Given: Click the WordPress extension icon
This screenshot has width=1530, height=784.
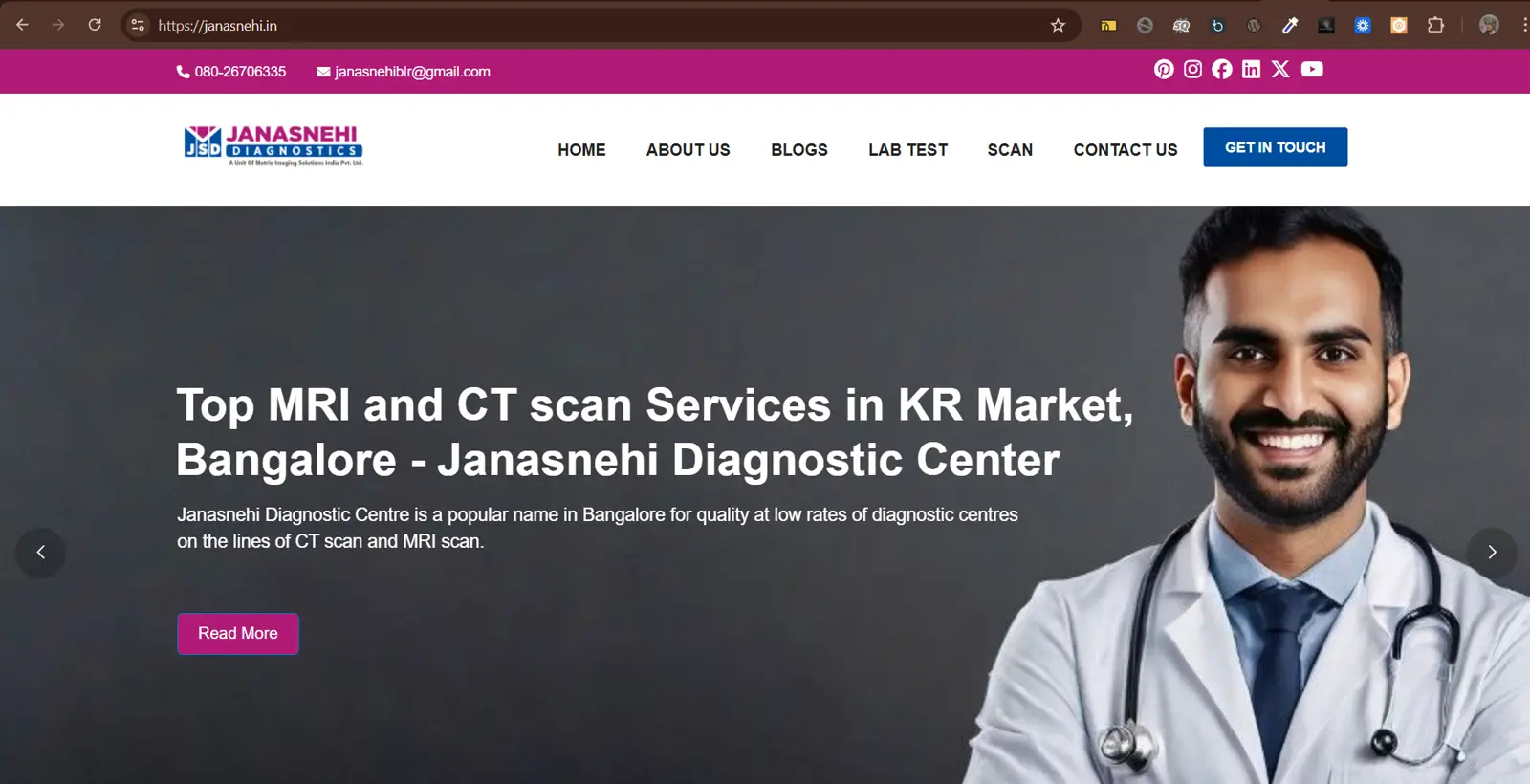Looking at the screenshot, I should click(1254, 26).
